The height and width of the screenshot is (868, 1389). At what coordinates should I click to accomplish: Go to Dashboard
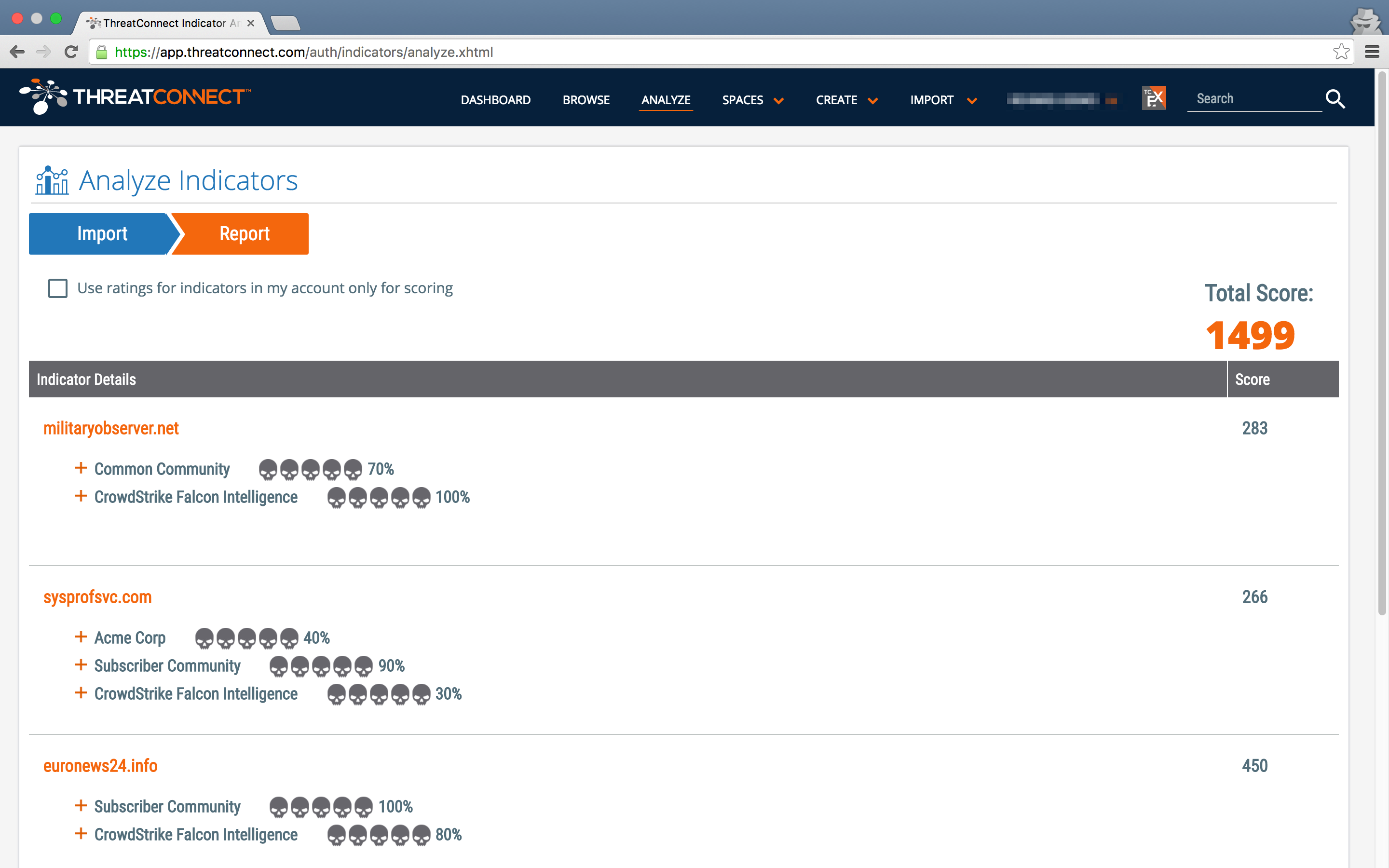tap(495, 100)
